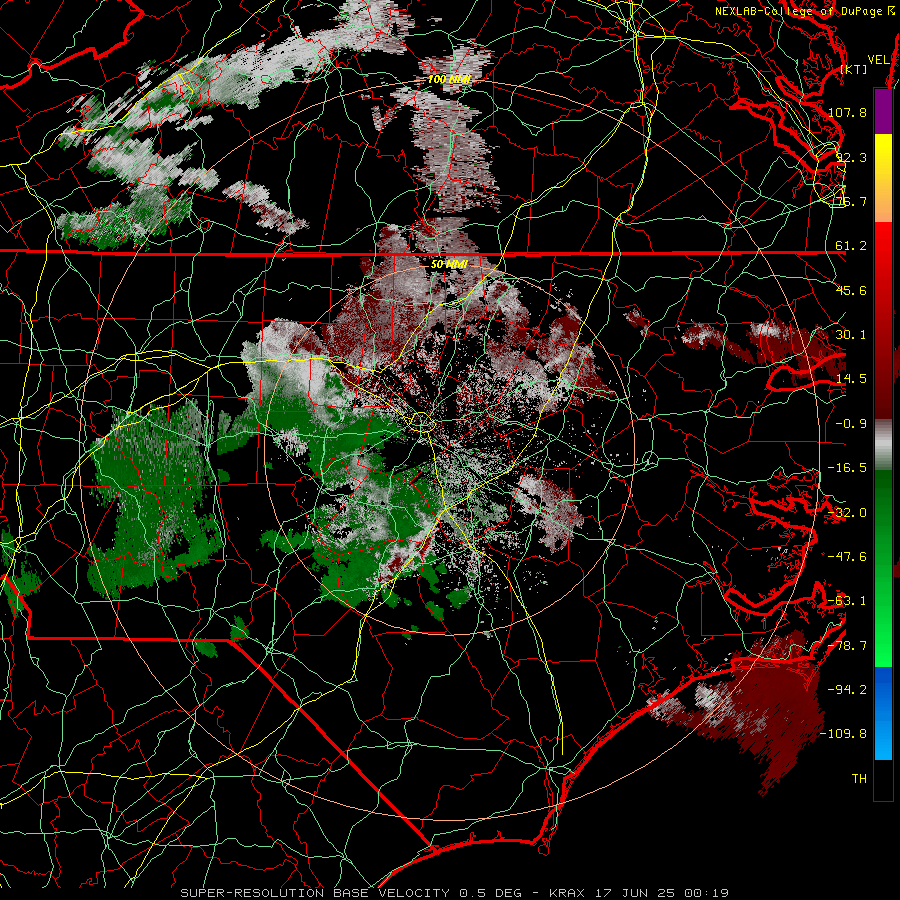Click the 107.8 legend value
The width and height of the screenshot is (900, 900).
847,112
